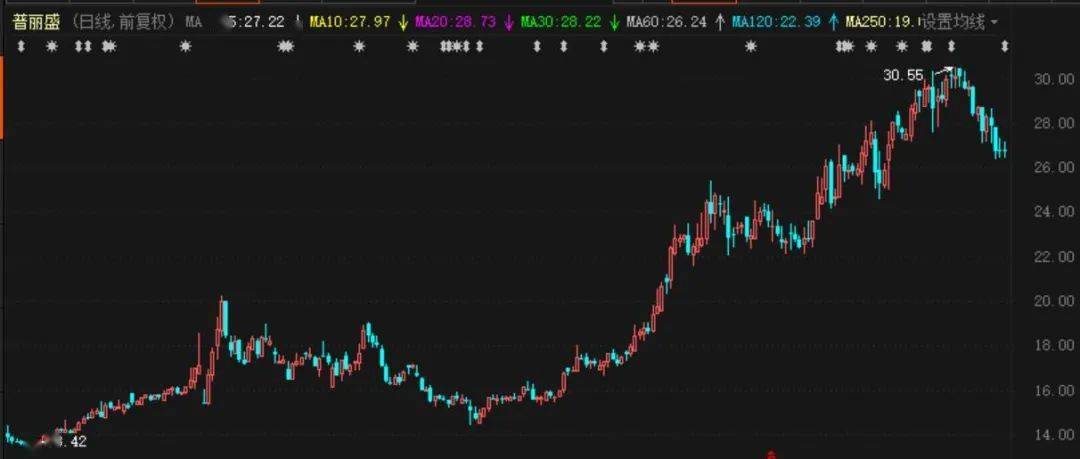Click the green down arrow beside MA30
The height and width of the screenshot is (459, 1080).
(x=614, y=23)
